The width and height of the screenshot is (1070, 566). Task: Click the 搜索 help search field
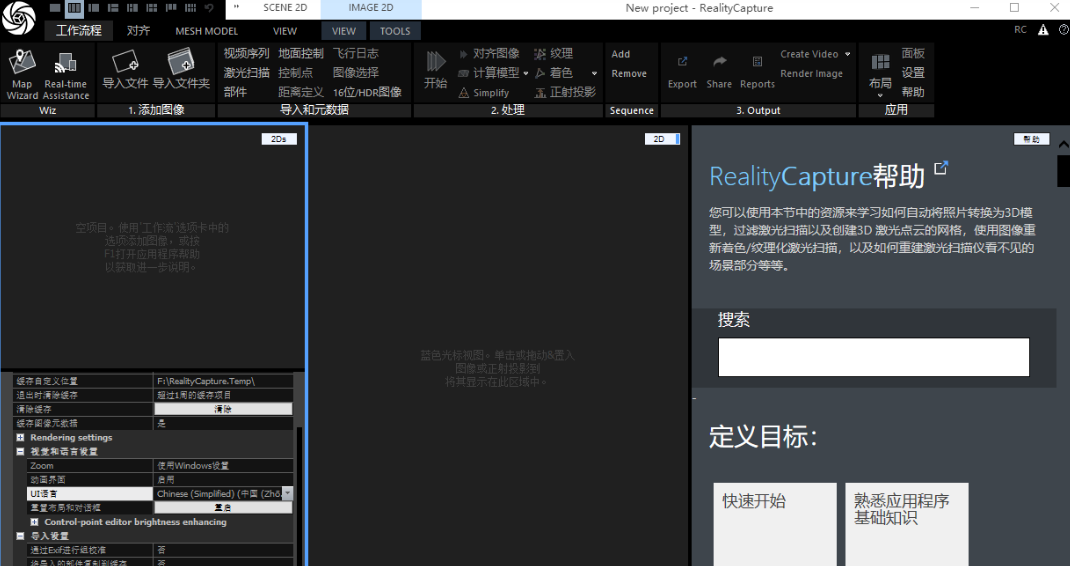pyautogui.click(x=873, y=357)
